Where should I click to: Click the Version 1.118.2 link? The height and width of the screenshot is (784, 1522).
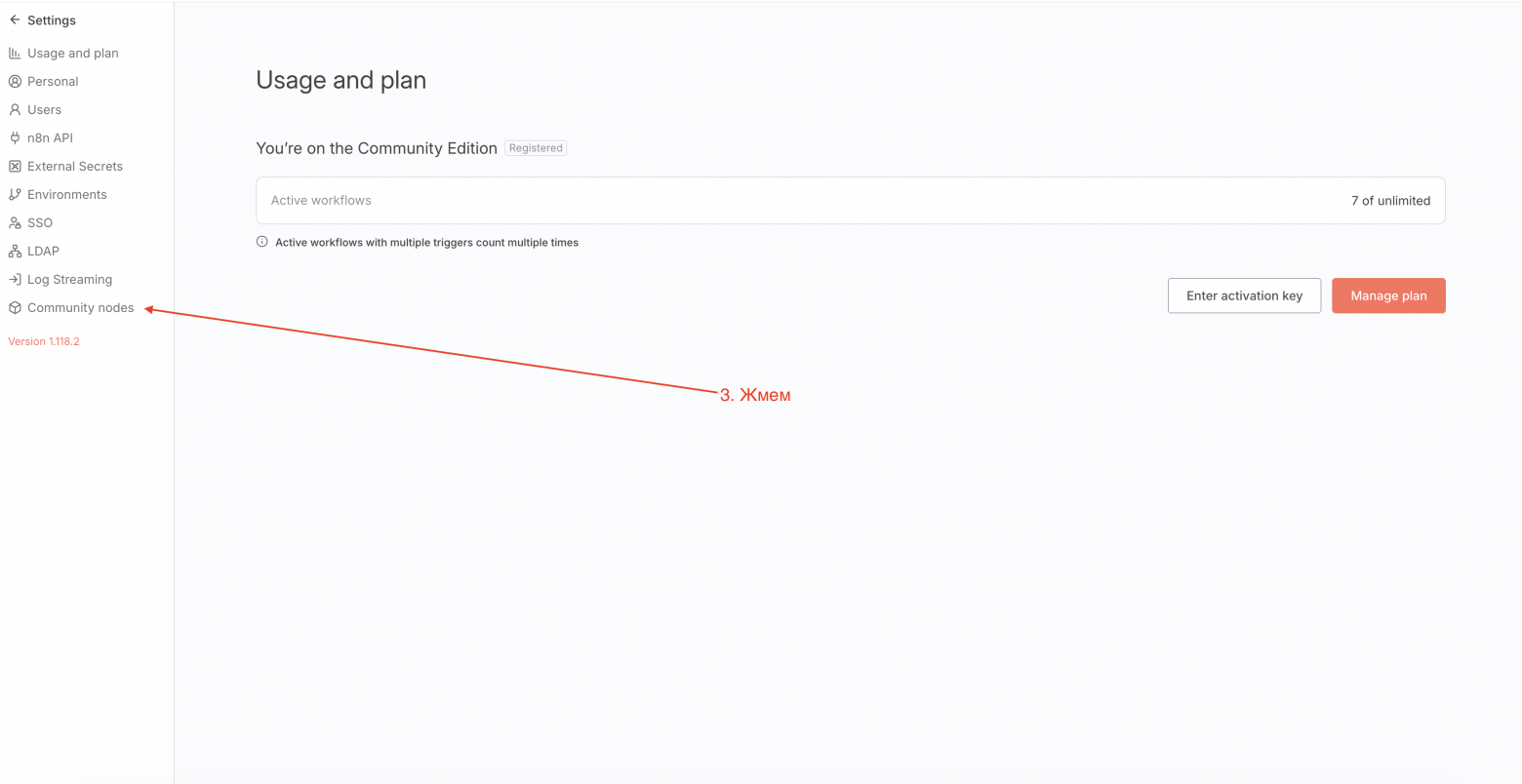click(44, 341)
